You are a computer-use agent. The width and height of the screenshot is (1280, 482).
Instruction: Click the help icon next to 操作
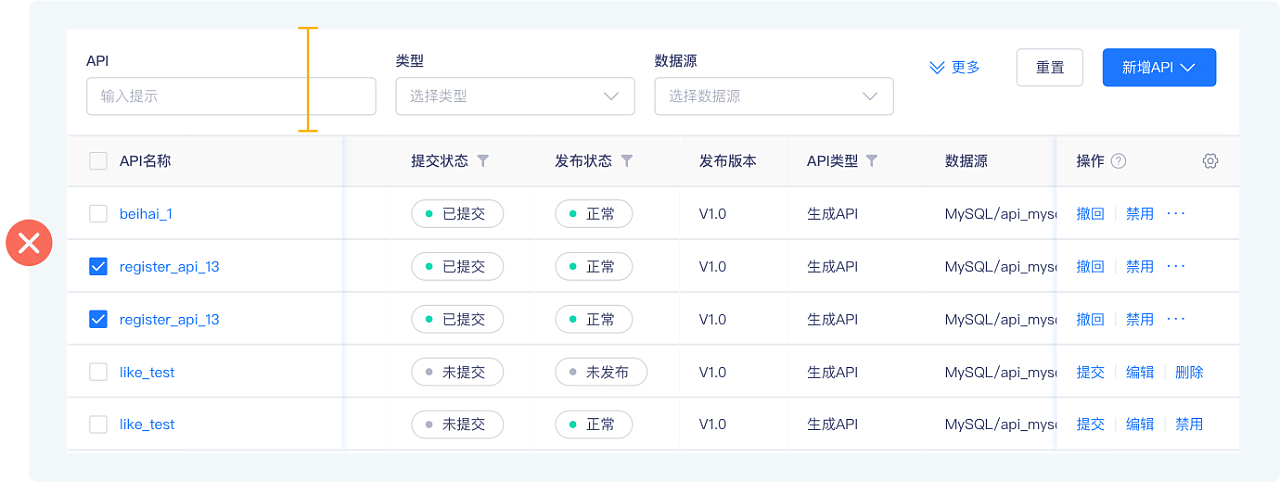coord(1119,161)
